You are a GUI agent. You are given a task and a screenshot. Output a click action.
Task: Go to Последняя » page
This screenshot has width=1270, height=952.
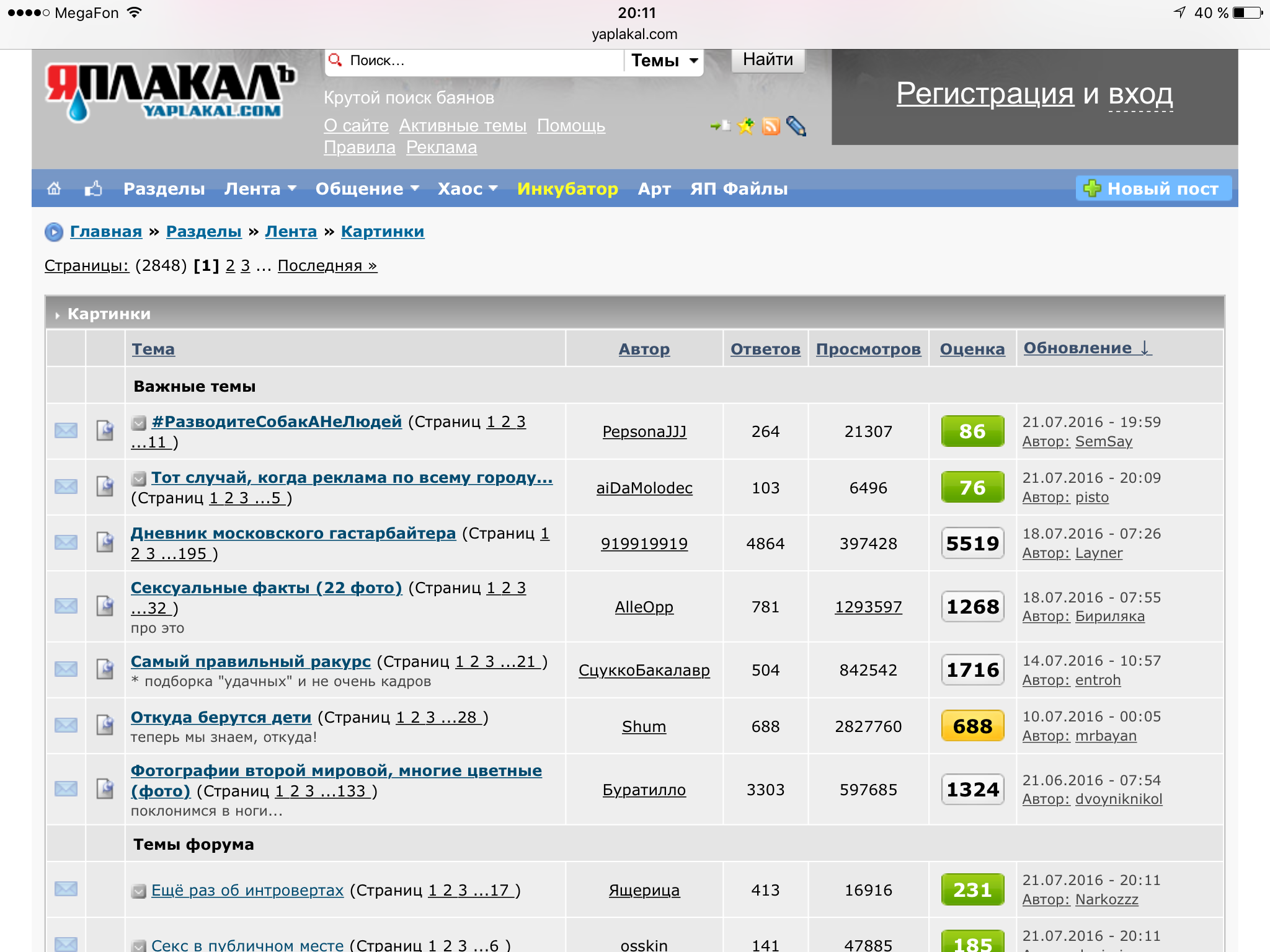[327, 265]
